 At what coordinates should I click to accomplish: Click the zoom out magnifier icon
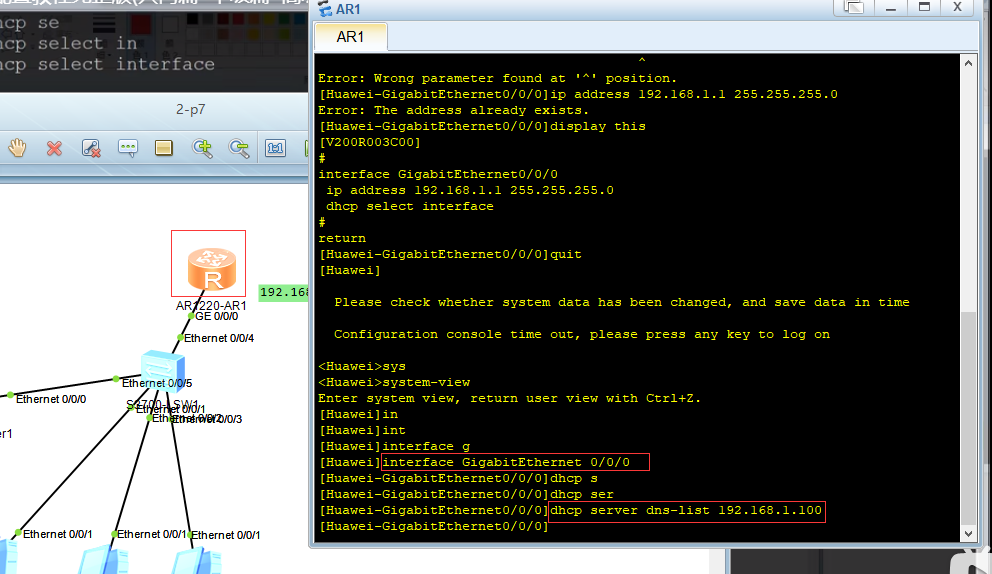pos(239,148)
